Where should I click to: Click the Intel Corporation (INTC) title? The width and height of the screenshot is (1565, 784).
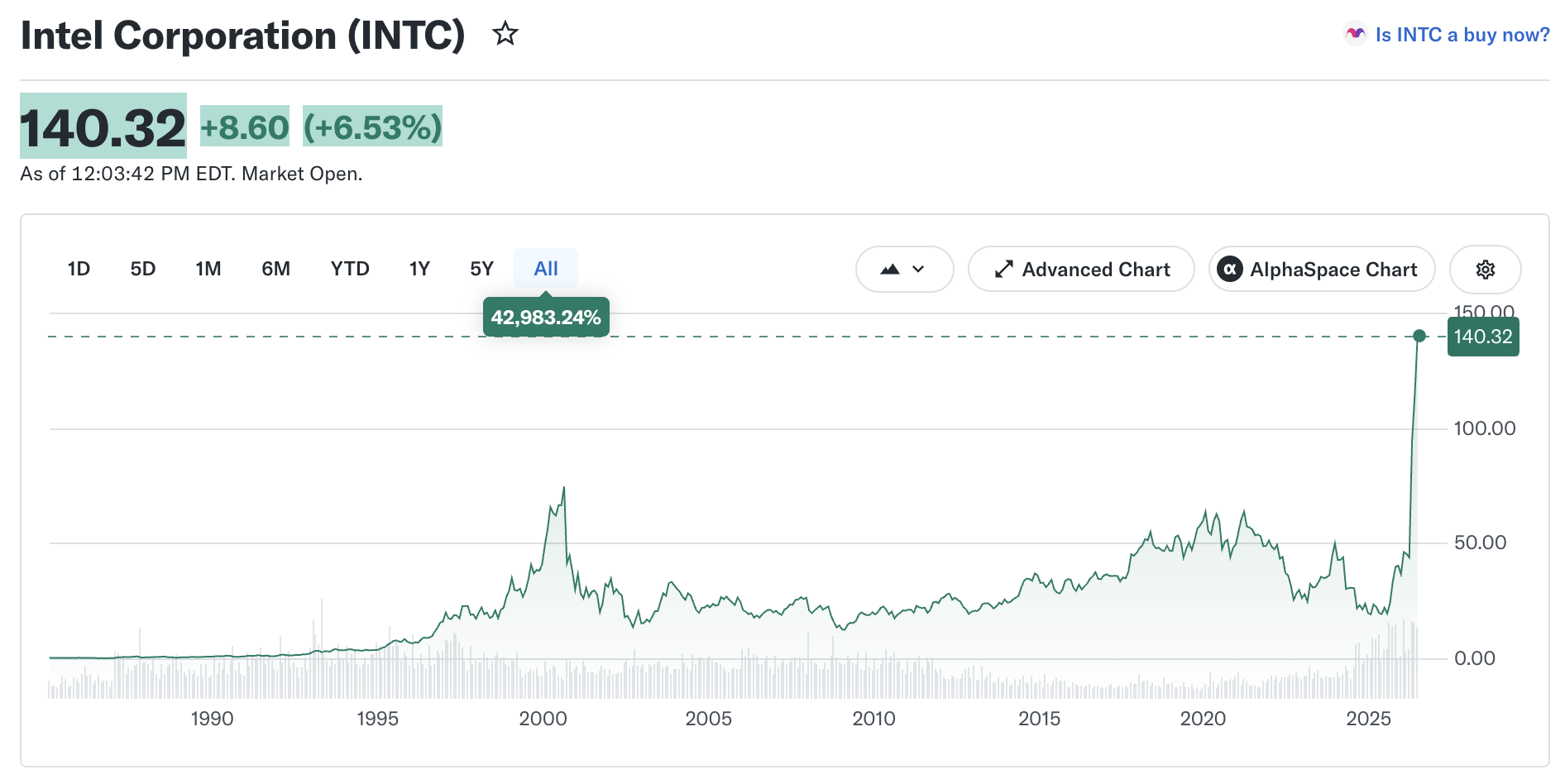(x=242, y=36)
